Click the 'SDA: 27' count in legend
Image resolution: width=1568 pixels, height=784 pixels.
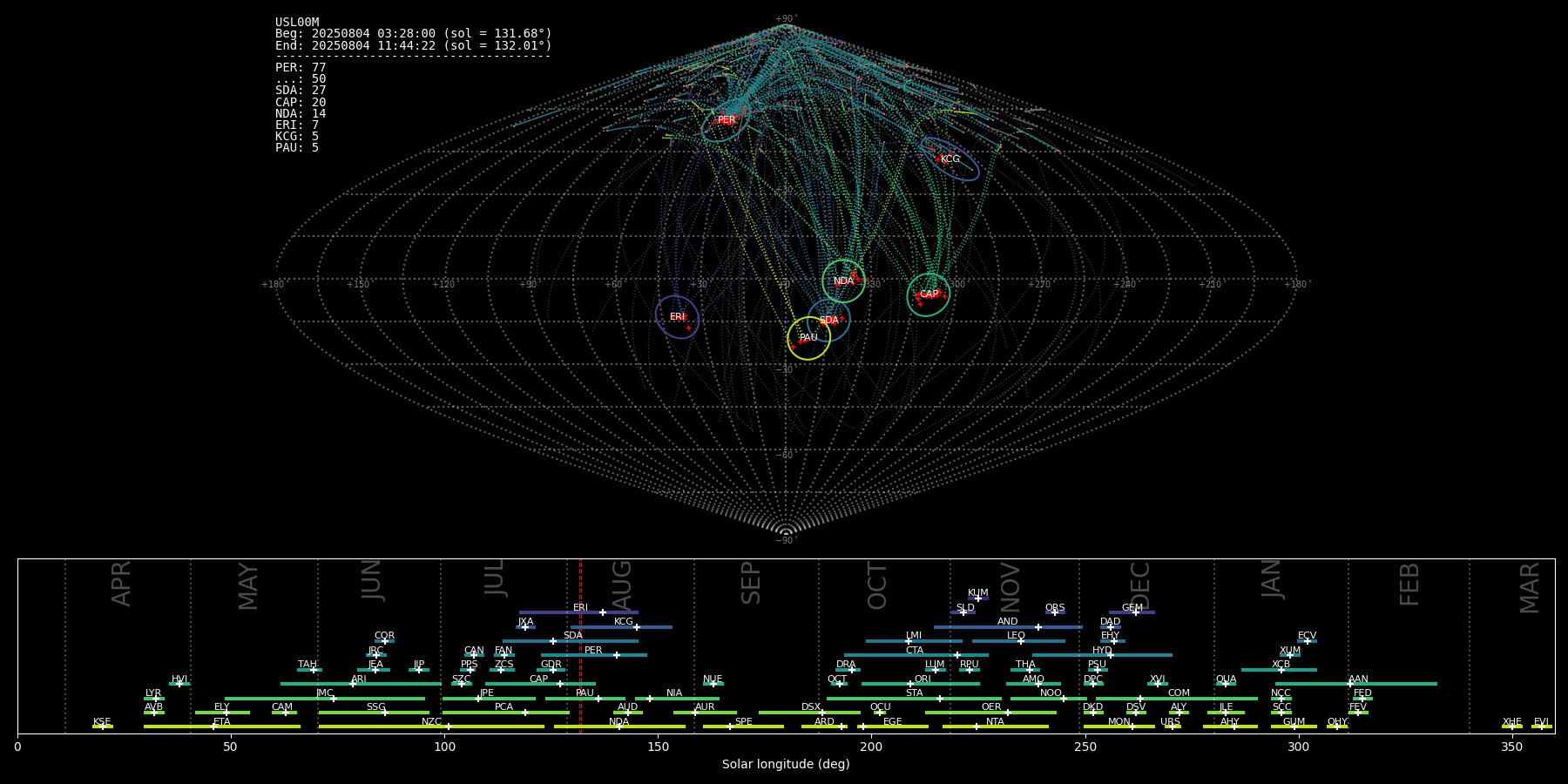click(x=301, y=91)
